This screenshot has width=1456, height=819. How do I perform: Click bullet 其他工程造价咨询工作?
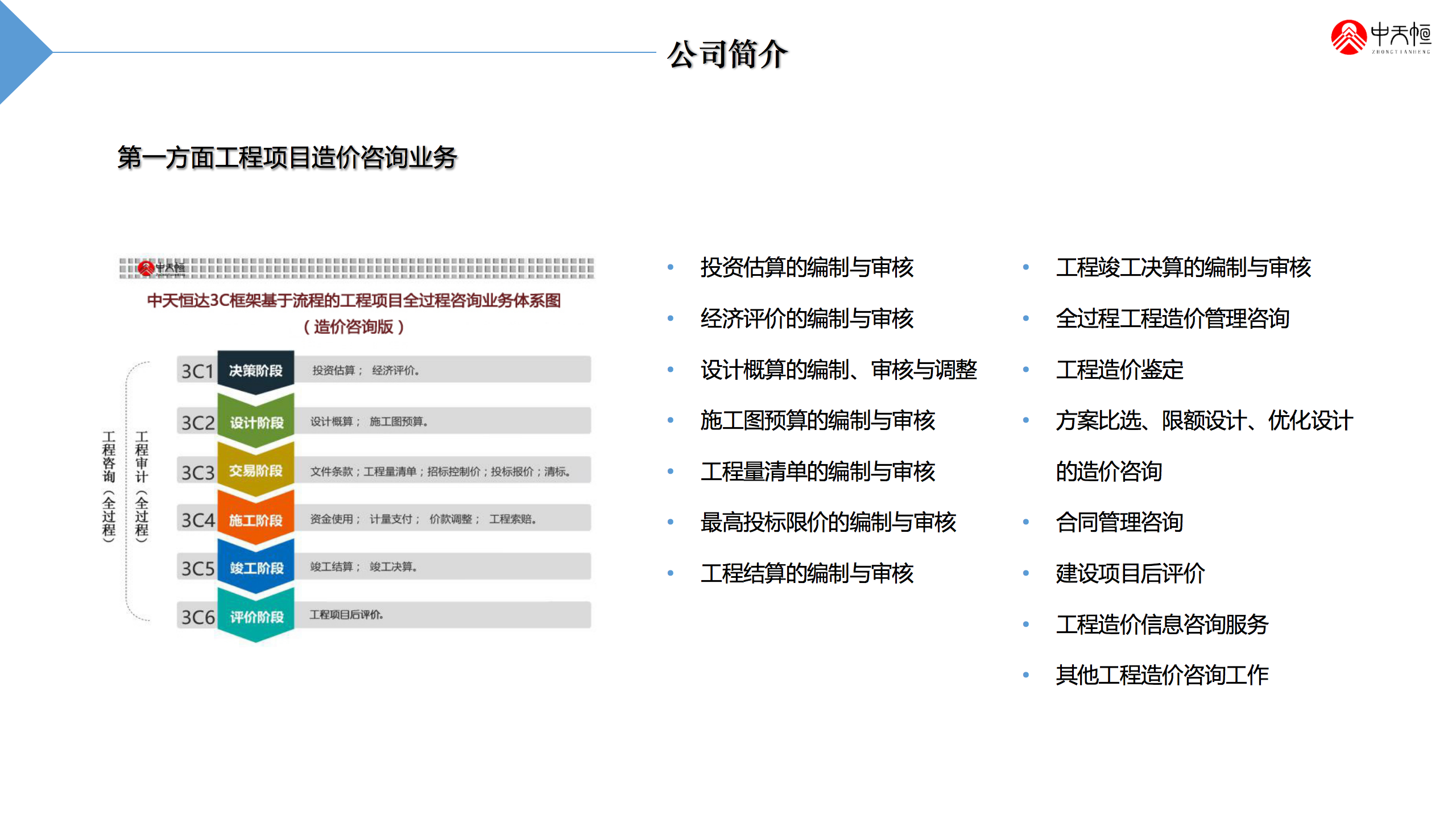point(1162,675)
